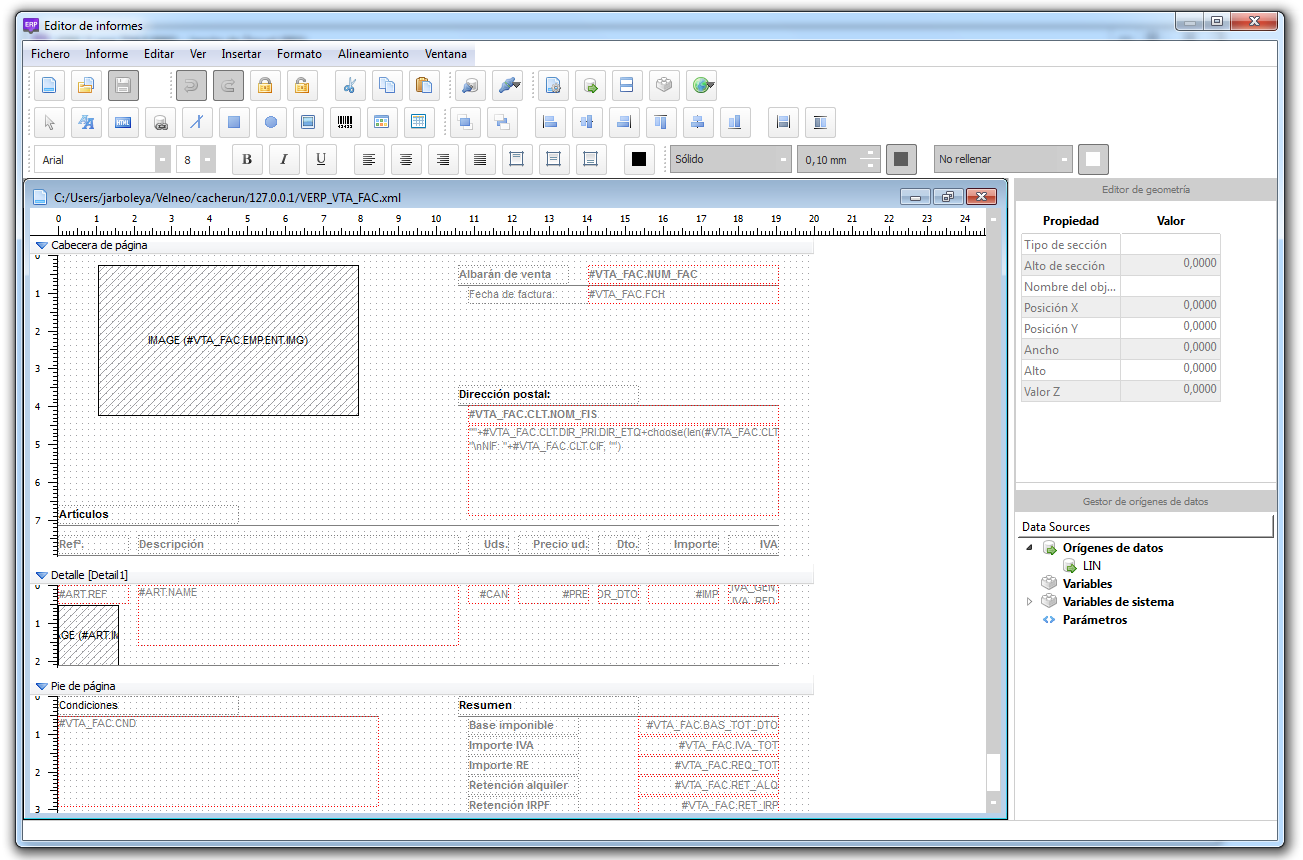Image resolution: width=1303 pixels, height=860 pixels.
Task: Choose the arrow pointer selection tool
Action: click(49, 122)
